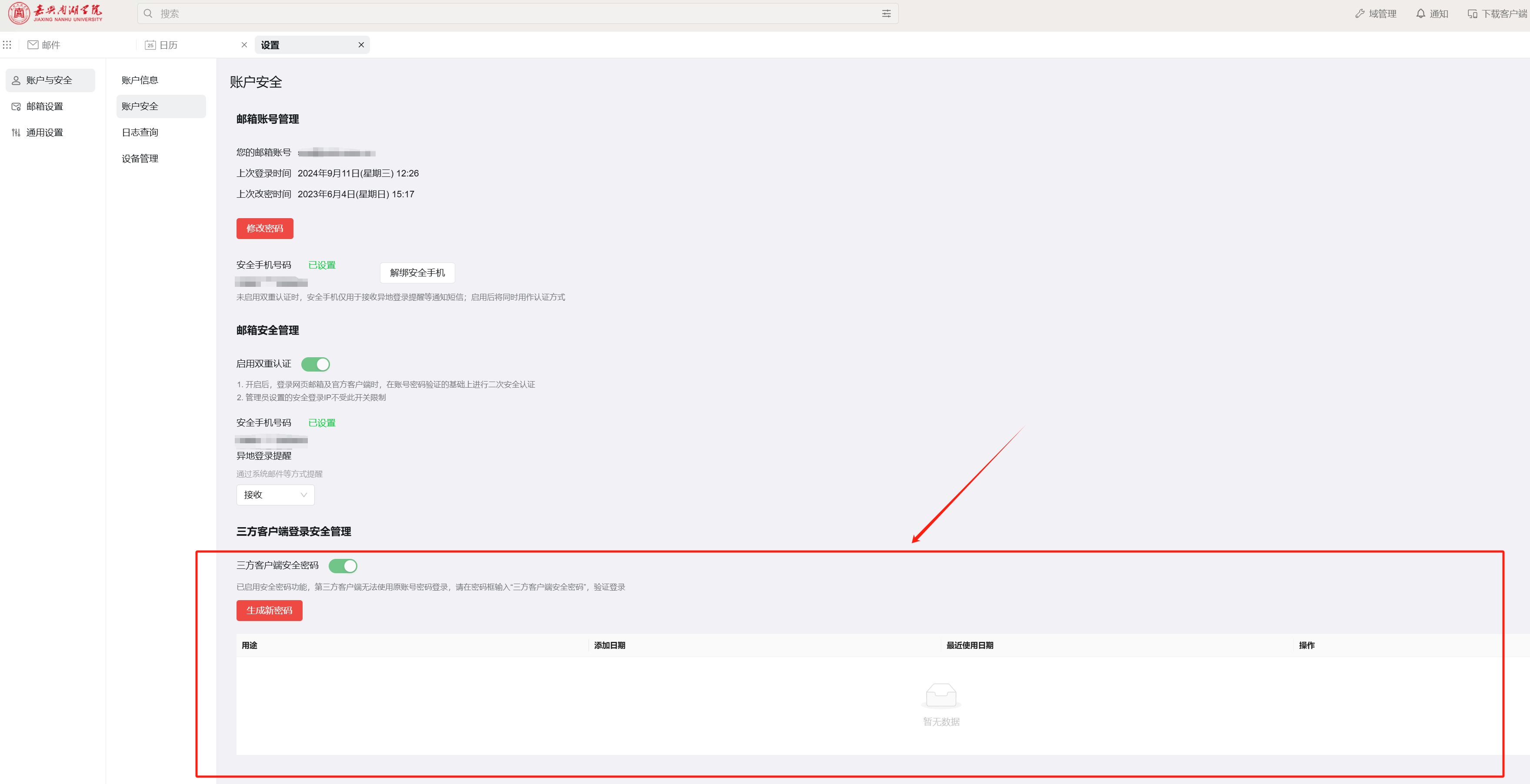
Task: Close the 日历 calendar tab
Action: [x=244, y=45]
